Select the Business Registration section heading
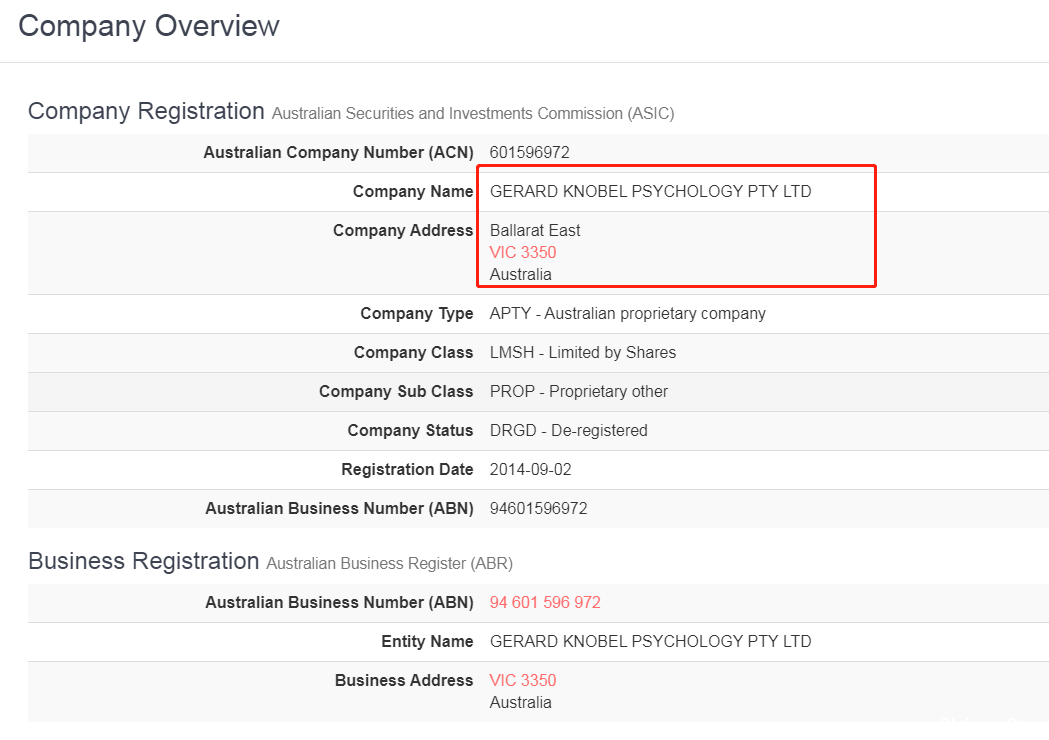The width and height of the screenshot is (1049, 740). [x=143, y=561]
